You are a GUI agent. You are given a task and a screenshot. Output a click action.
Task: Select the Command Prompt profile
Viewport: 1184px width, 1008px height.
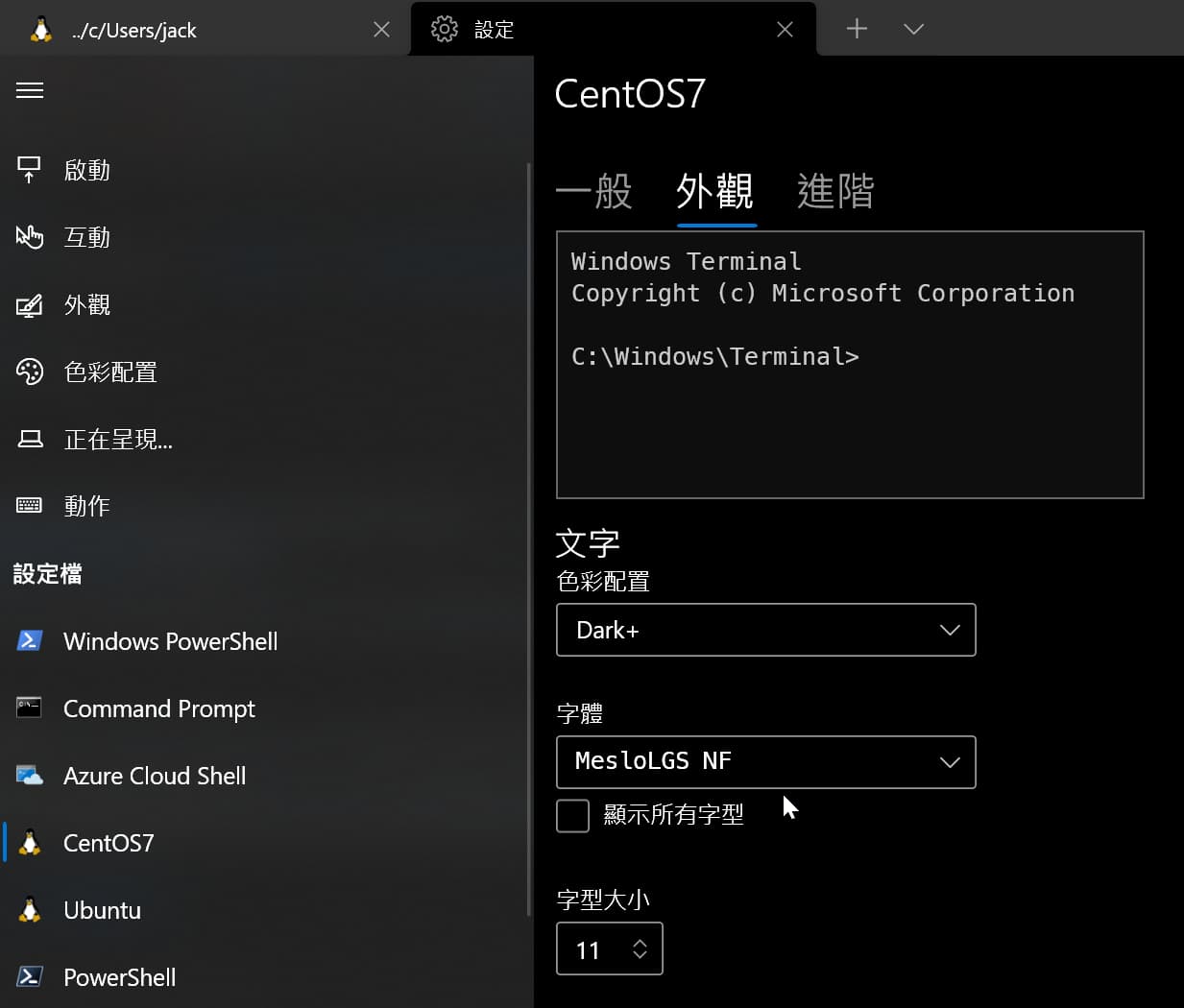(264, 708)
